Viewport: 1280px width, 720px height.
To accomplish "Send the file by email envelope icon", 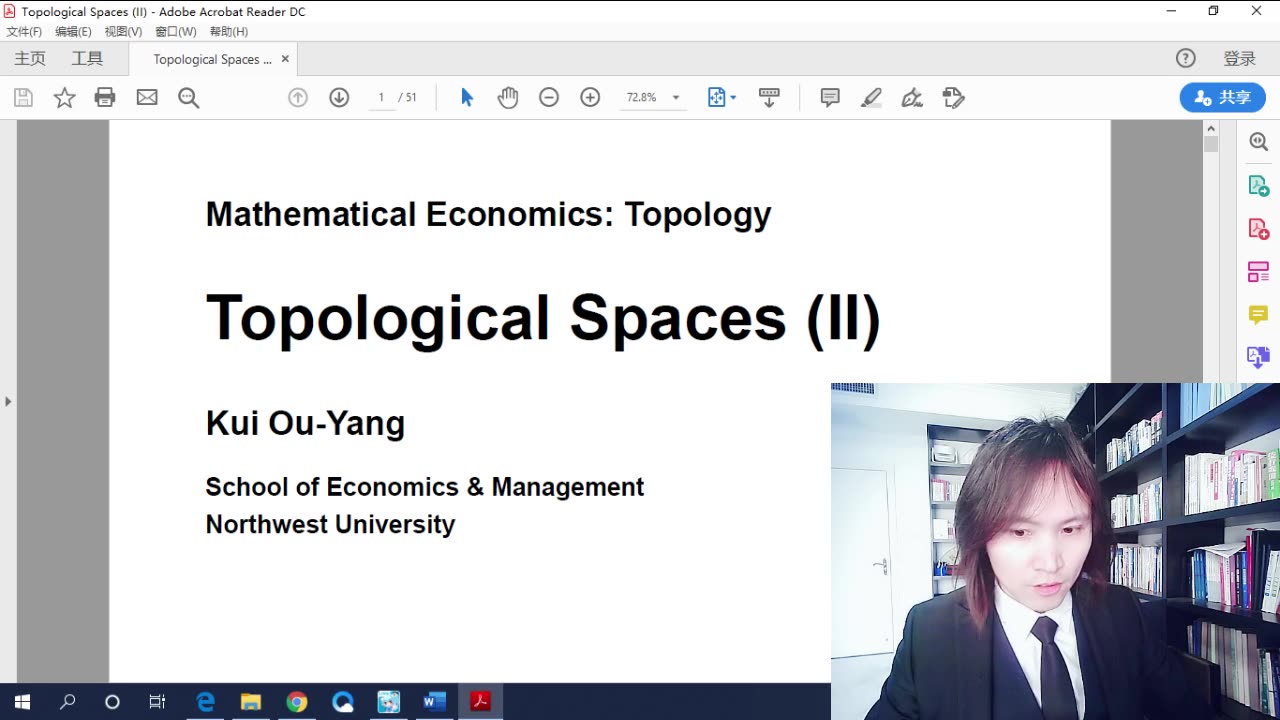I will (147, 97).
